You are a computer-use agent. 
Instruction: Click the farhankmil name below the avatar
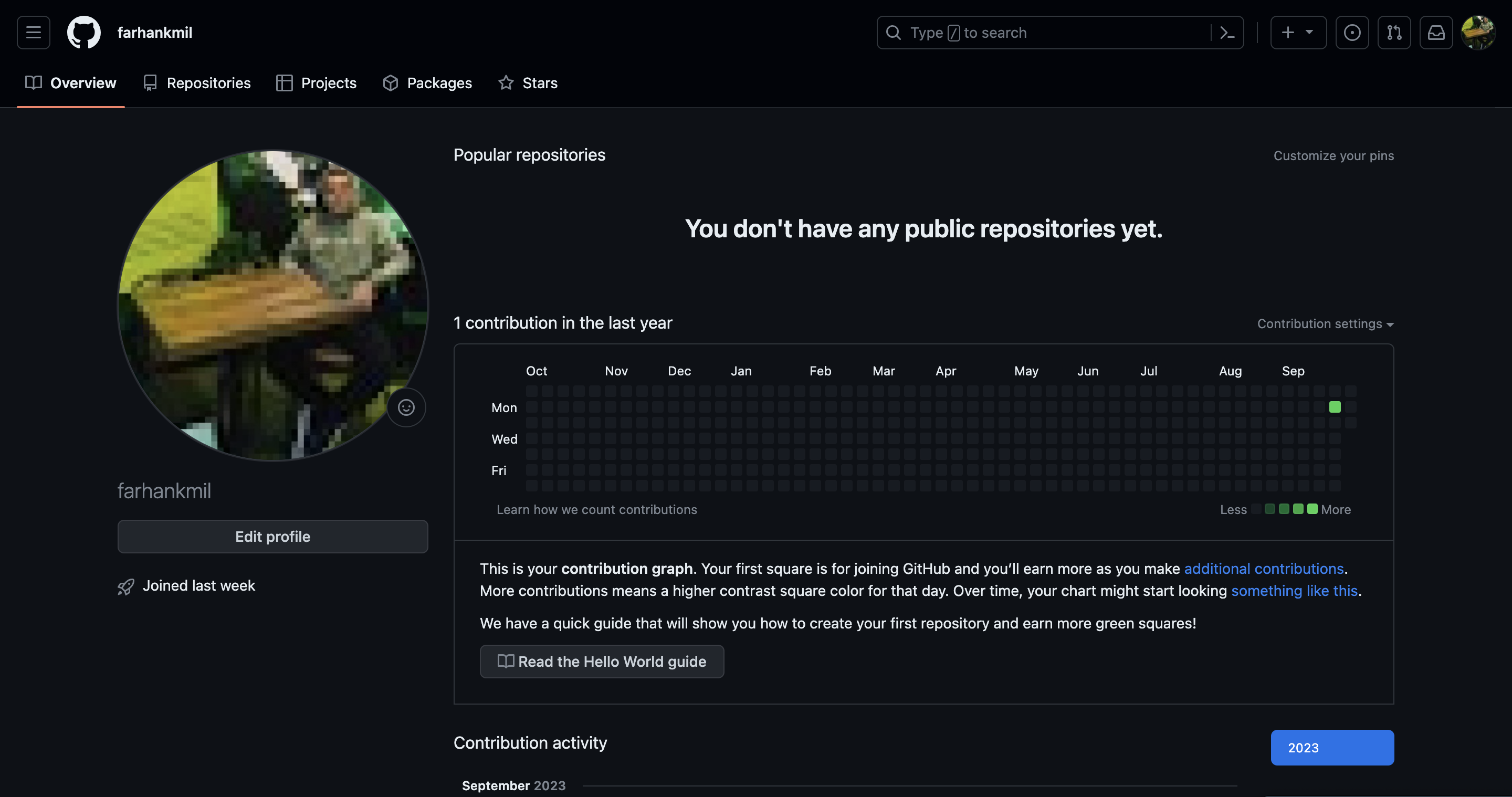click(164, 490)
